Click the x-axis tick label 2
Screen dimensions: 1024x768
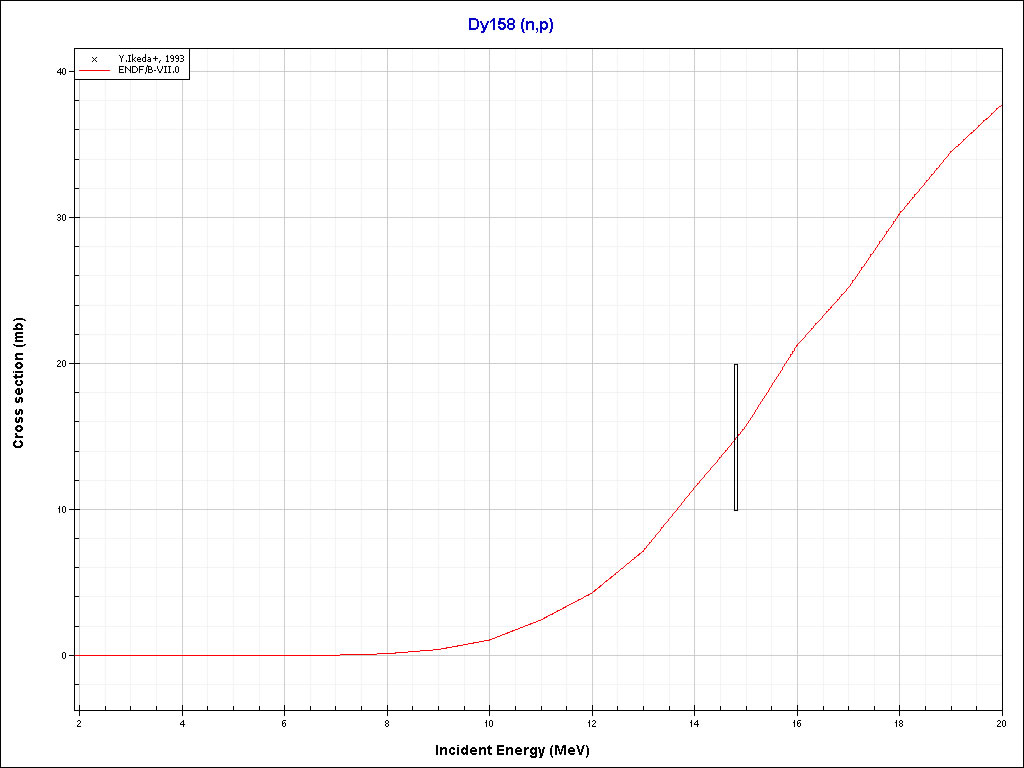click(79, 722)
